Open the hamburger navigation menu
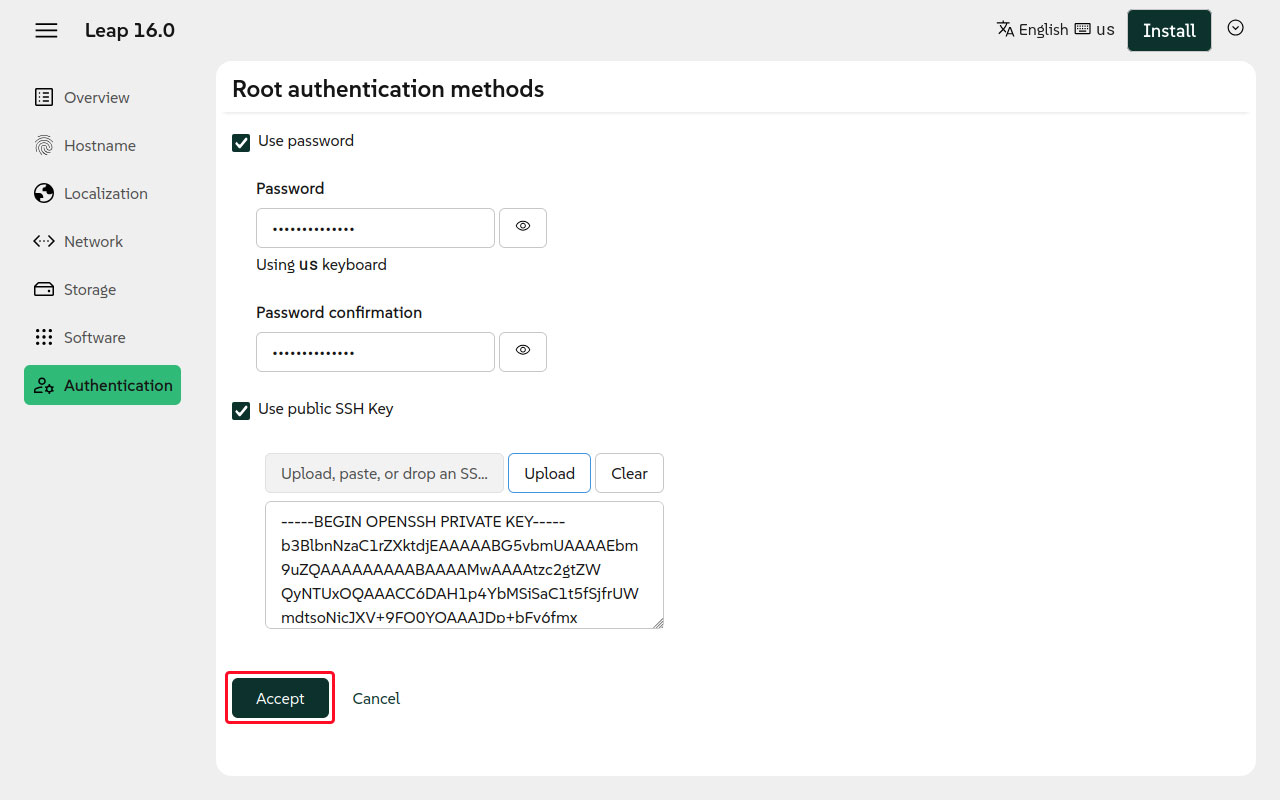The image size is (1280, 800). [x=46, y=30]
